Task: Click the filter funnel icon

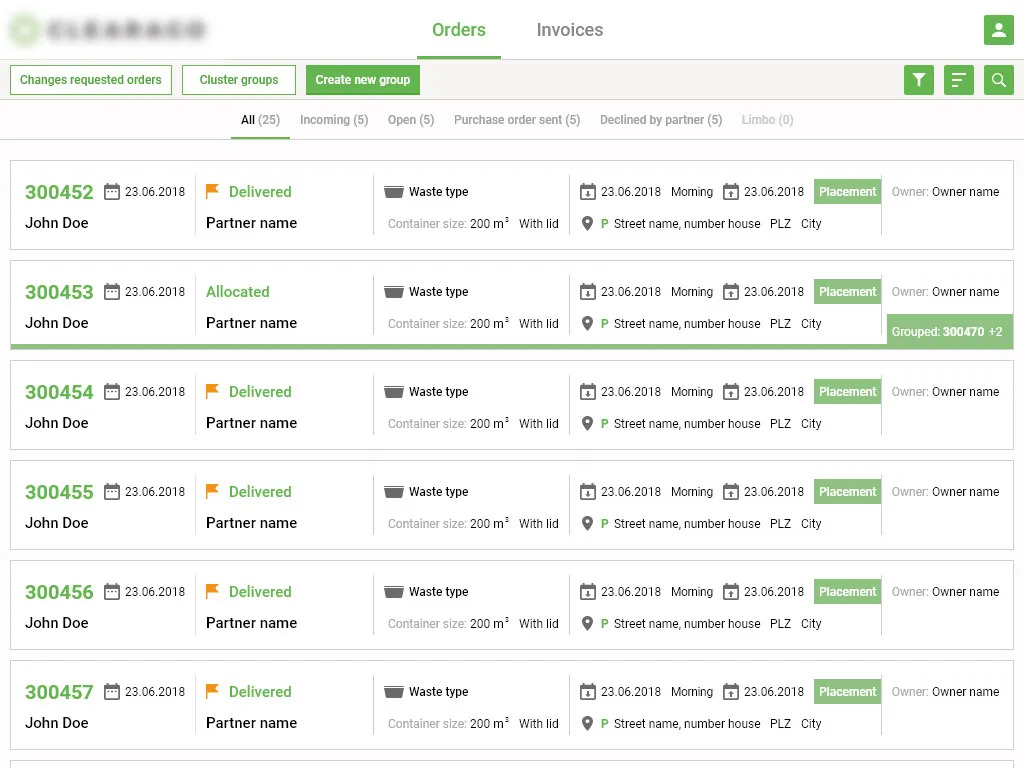Action: tap(918, 80)
